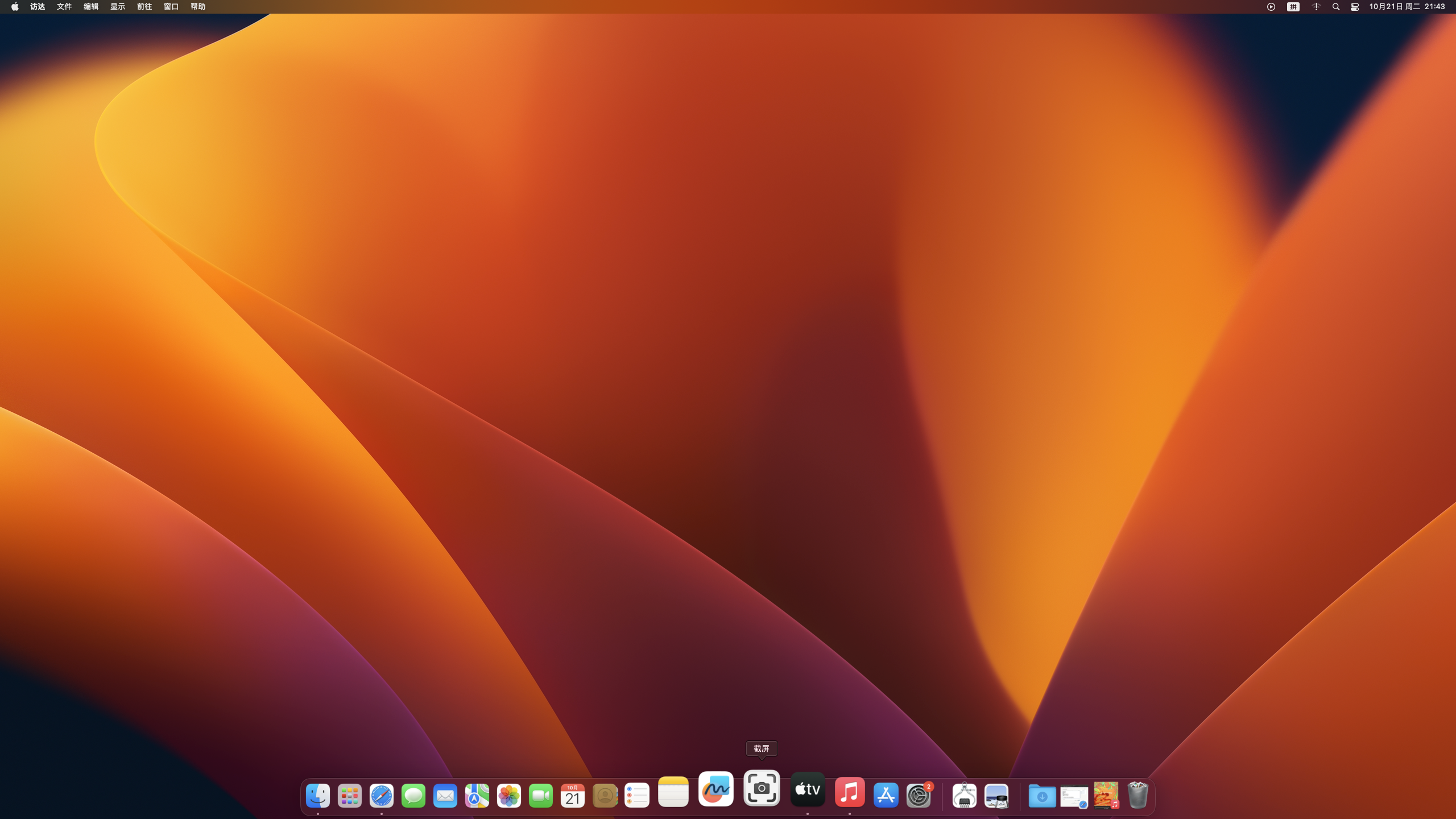The image size is (1456, 819).
Task: Open Finder from the Dock
Action: (317, 795)
